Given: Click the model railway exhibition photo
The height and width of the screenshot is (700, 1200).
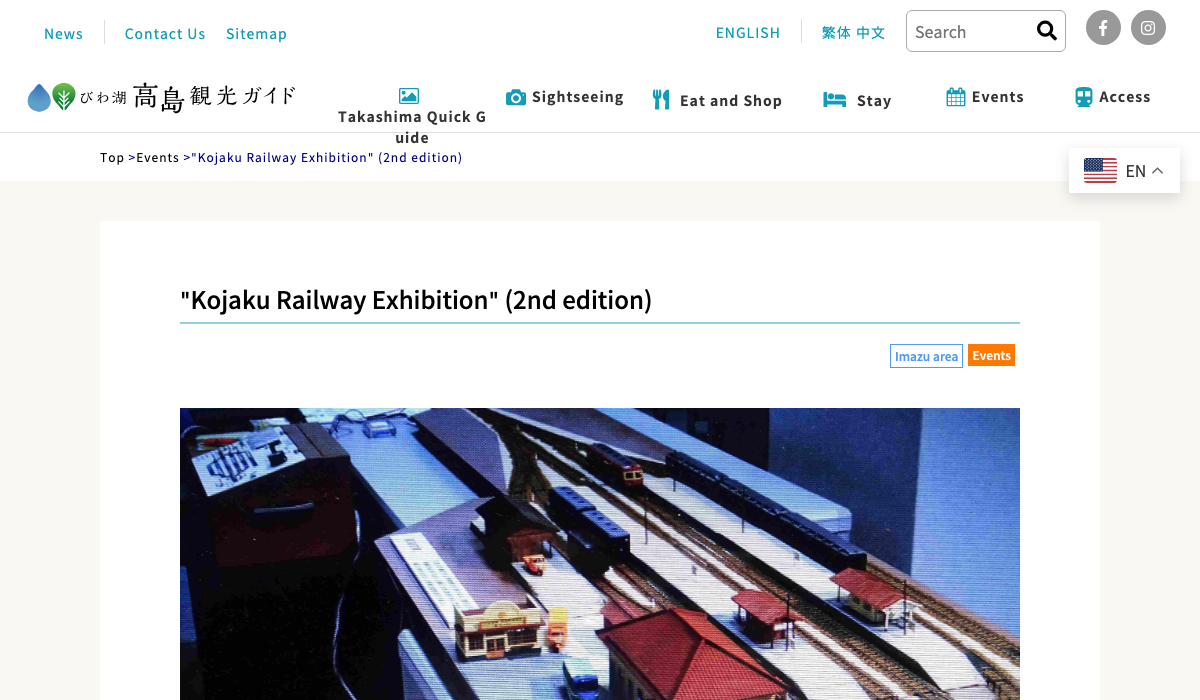Looking at the screenshot, I should [600, 554].
